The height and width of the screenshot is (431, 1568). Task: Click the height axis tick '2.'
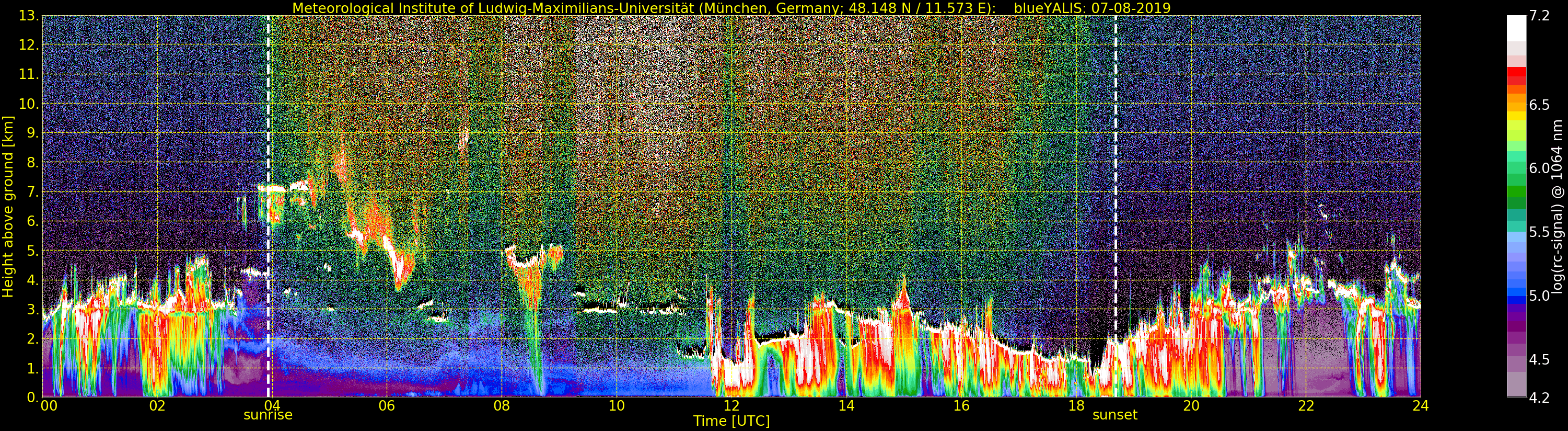pyautogui.click(x=32, y=339)
